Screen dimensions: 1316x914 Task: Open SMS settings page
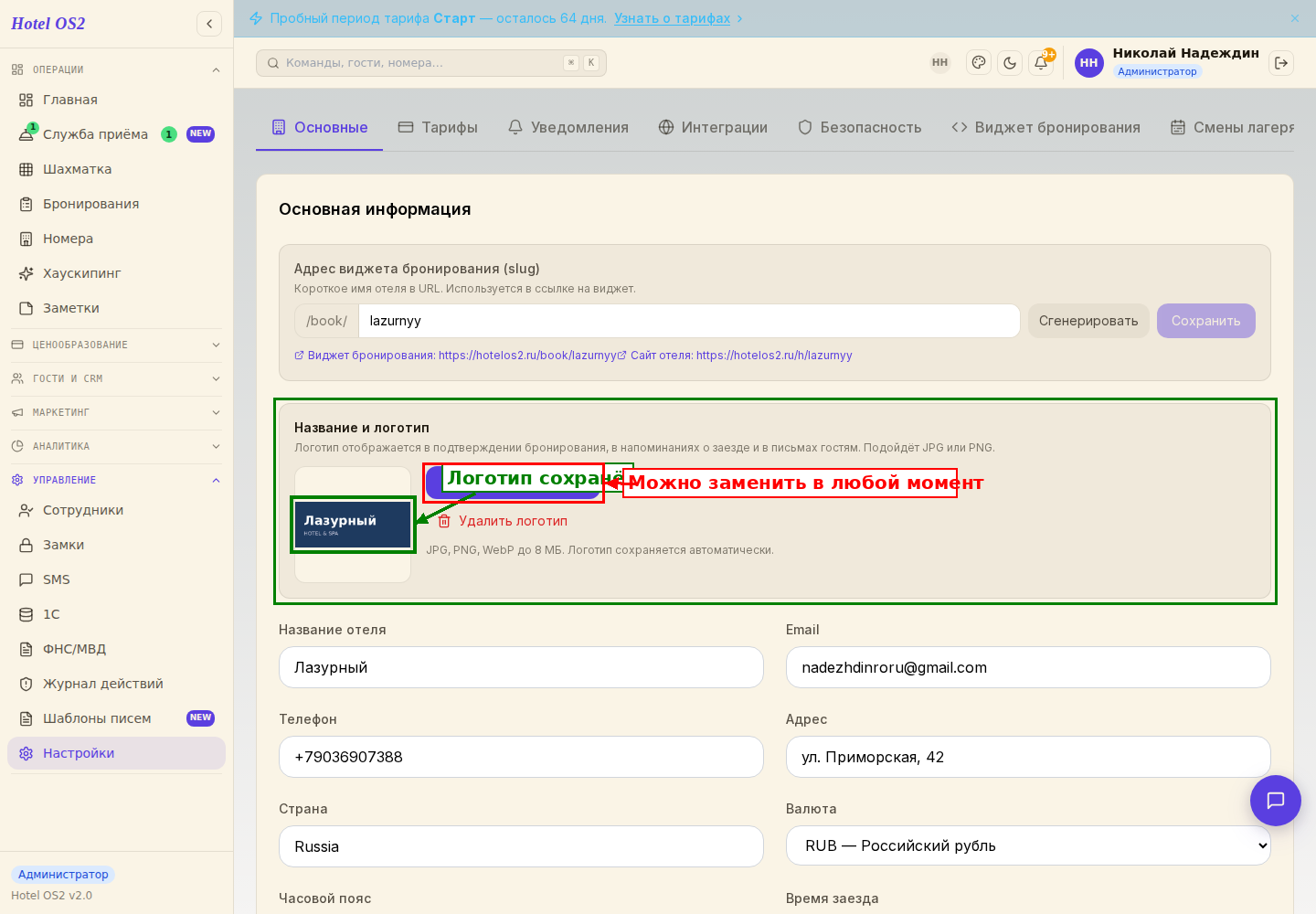coord(116,579)
